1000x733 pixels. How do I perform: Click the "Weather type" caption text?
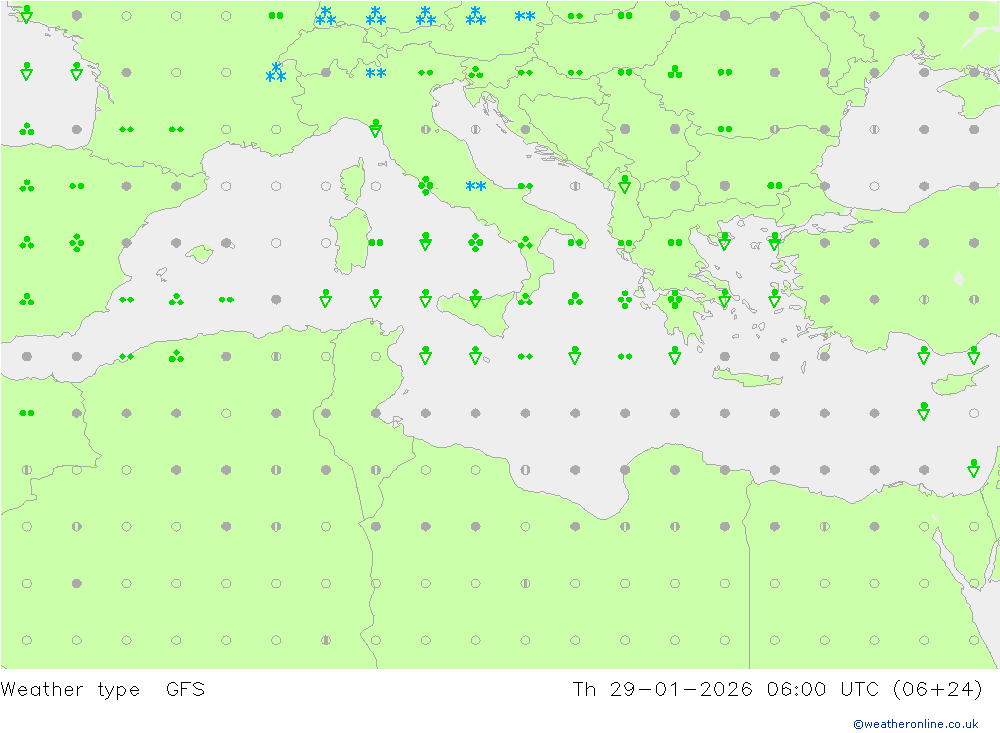point(70,690)
